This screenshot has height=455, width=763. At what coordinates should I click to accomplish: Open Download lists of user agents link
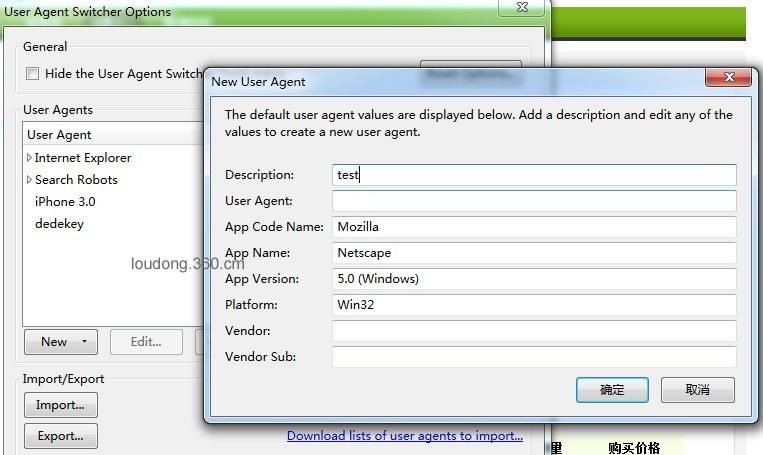pos(405,436)
